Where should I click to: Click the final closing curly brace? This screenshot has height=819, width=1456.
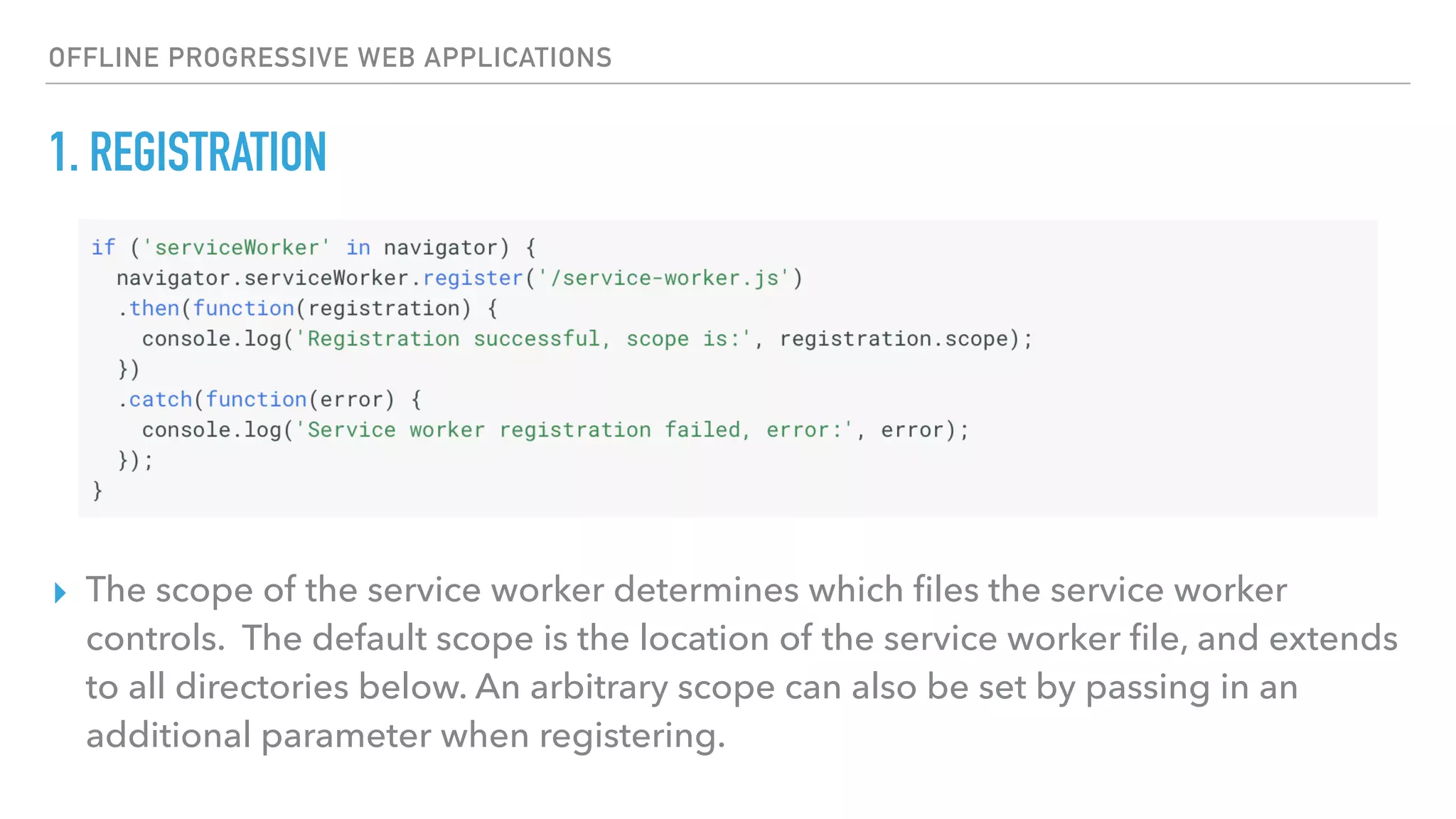click(x=97, y=491)
